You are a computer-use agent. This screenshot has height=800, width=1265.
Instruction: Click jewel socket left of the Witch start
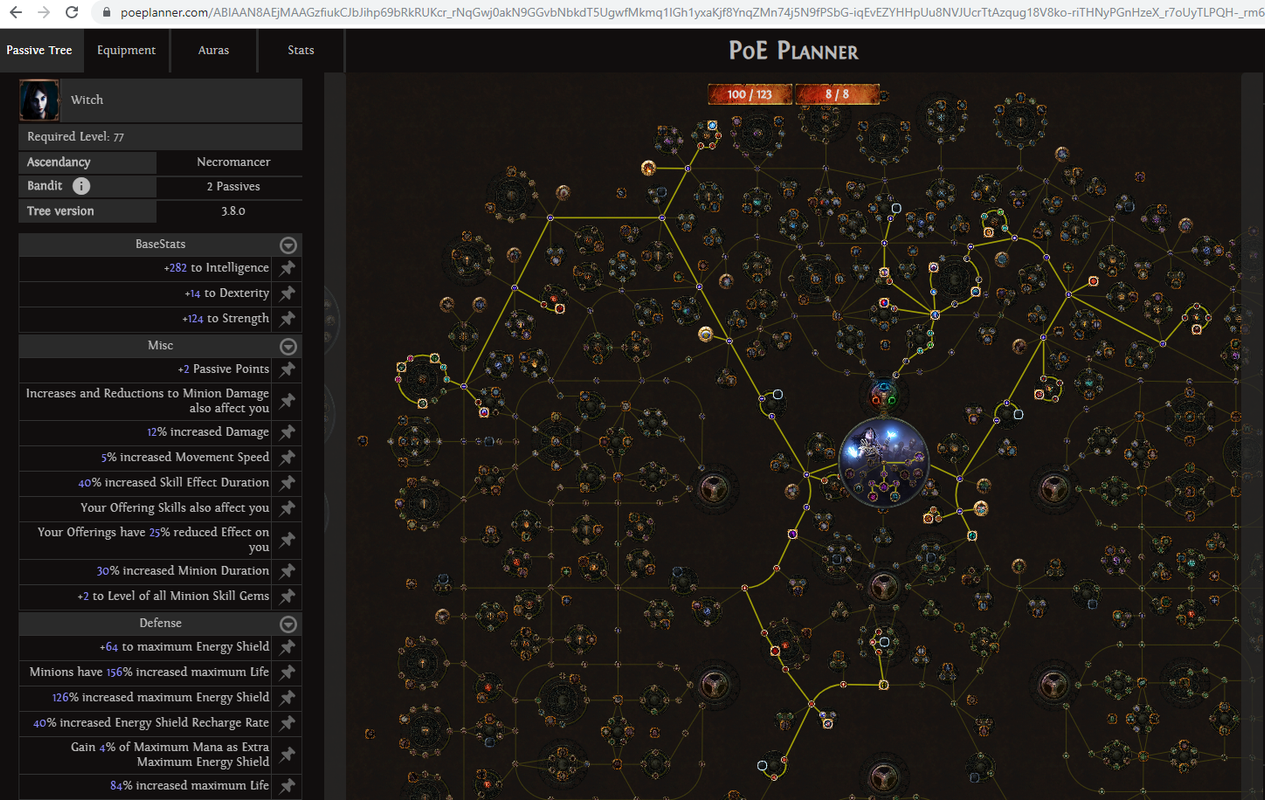(776, 396)
